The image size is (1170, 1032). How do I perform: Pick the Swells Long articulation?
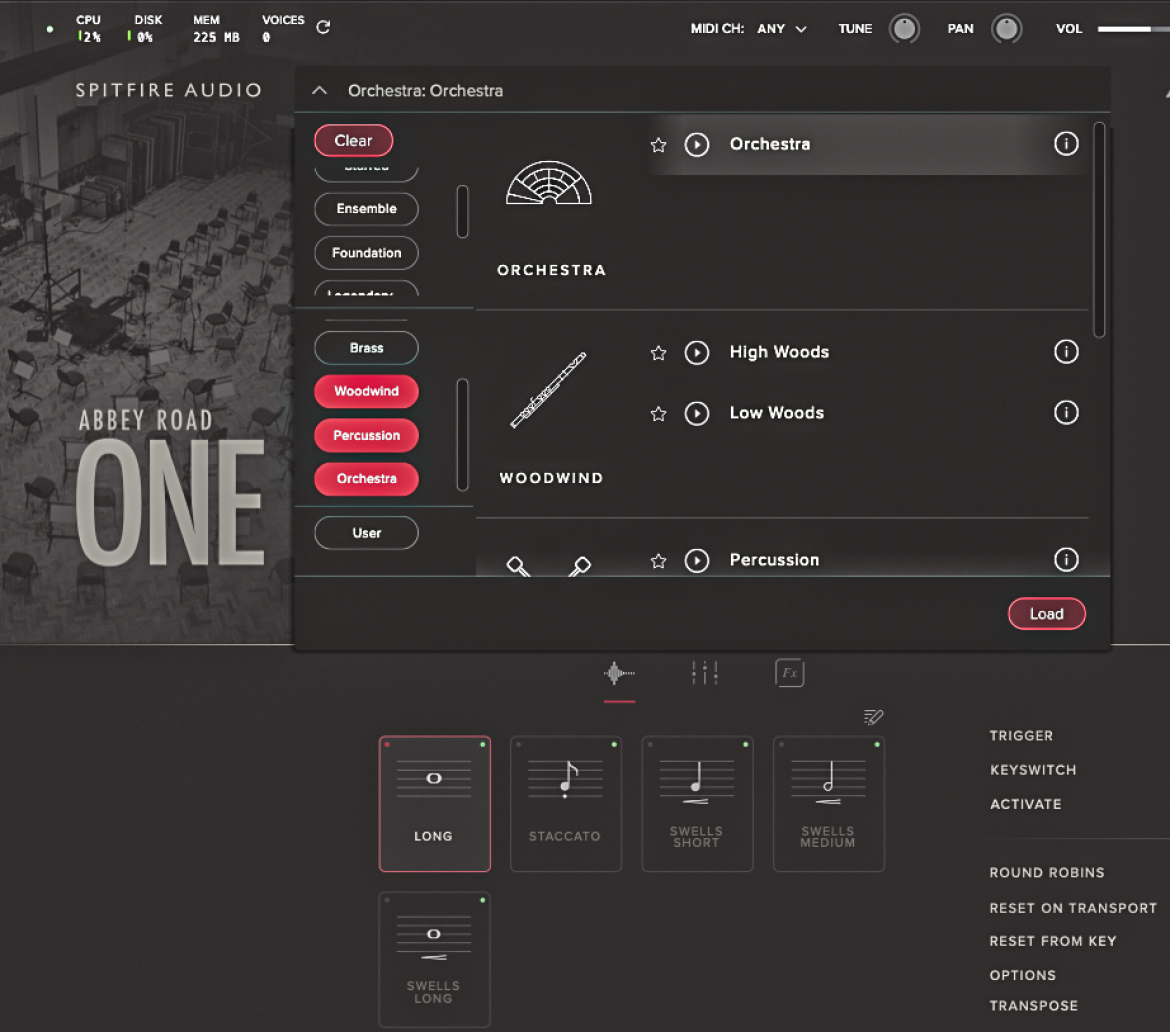coord(434,960)
